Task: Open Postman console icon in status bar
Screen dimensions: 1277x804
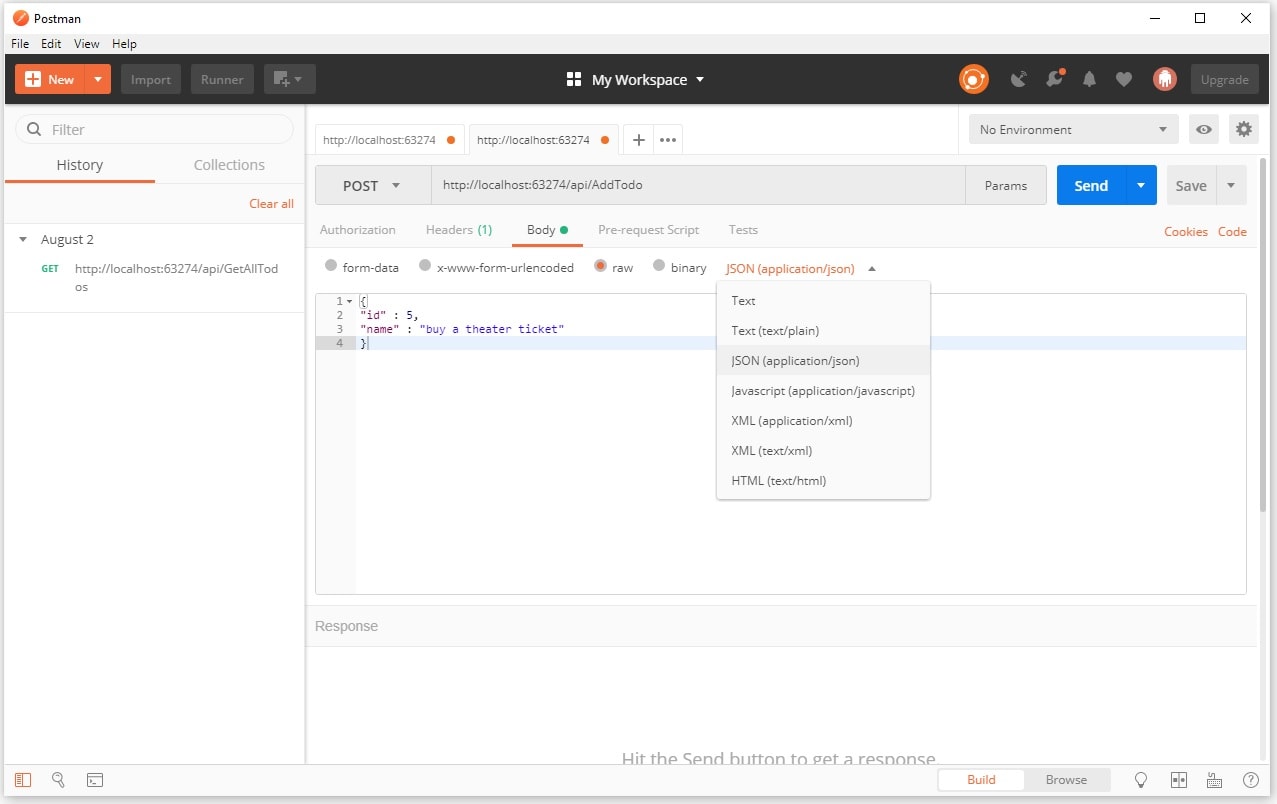Action: point(95,780)
